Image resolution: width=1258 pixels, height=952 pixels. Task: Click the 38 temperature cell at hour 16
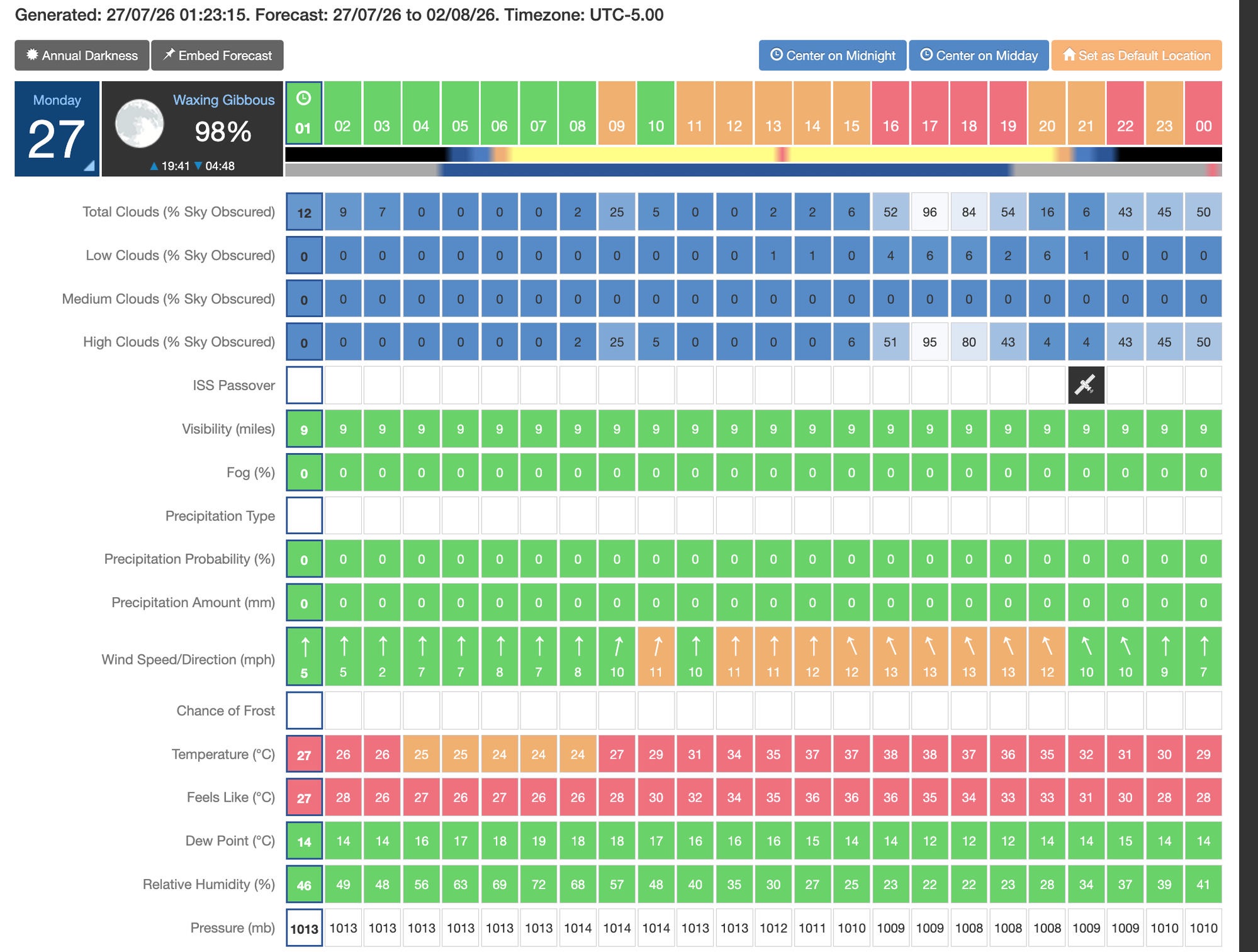click(890, 754)
